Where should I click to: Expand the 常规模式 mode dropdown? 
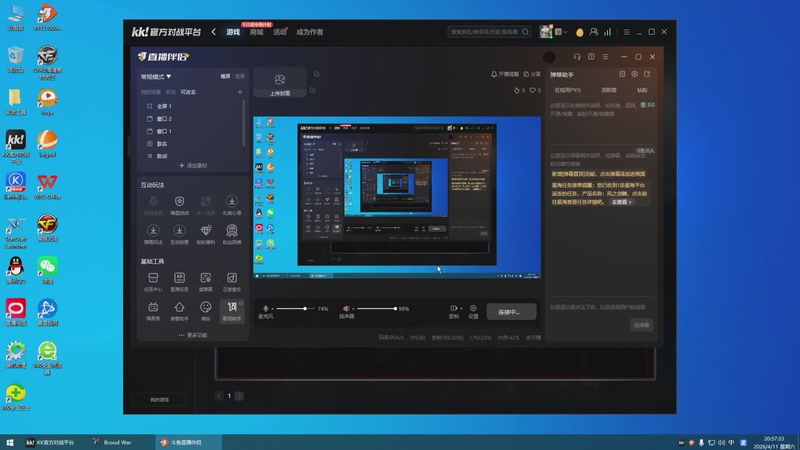coord(156,77)
